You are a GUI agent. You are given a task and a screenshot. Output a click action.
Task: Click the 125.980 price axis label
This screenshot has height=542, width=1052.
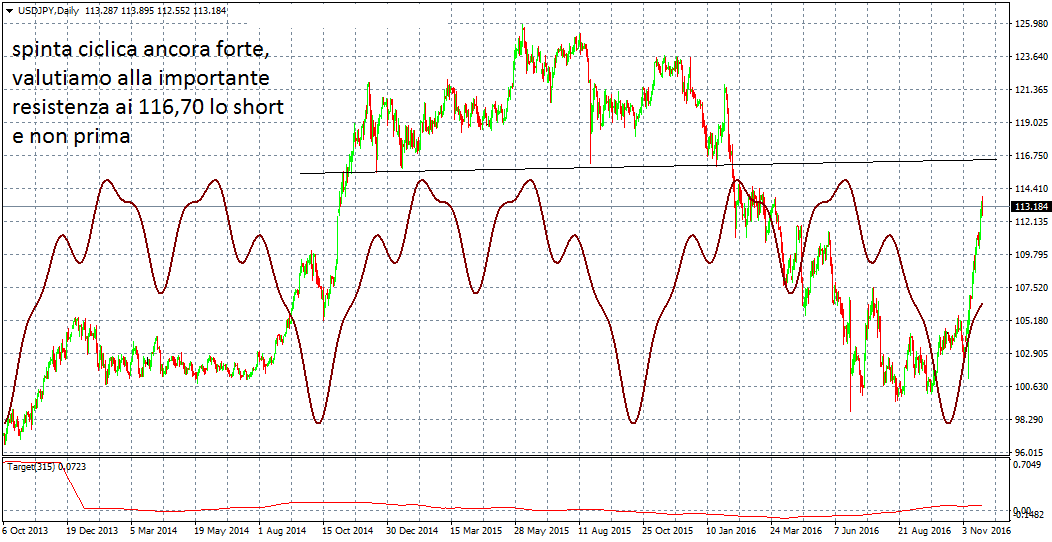click(x=1030, y=24)
